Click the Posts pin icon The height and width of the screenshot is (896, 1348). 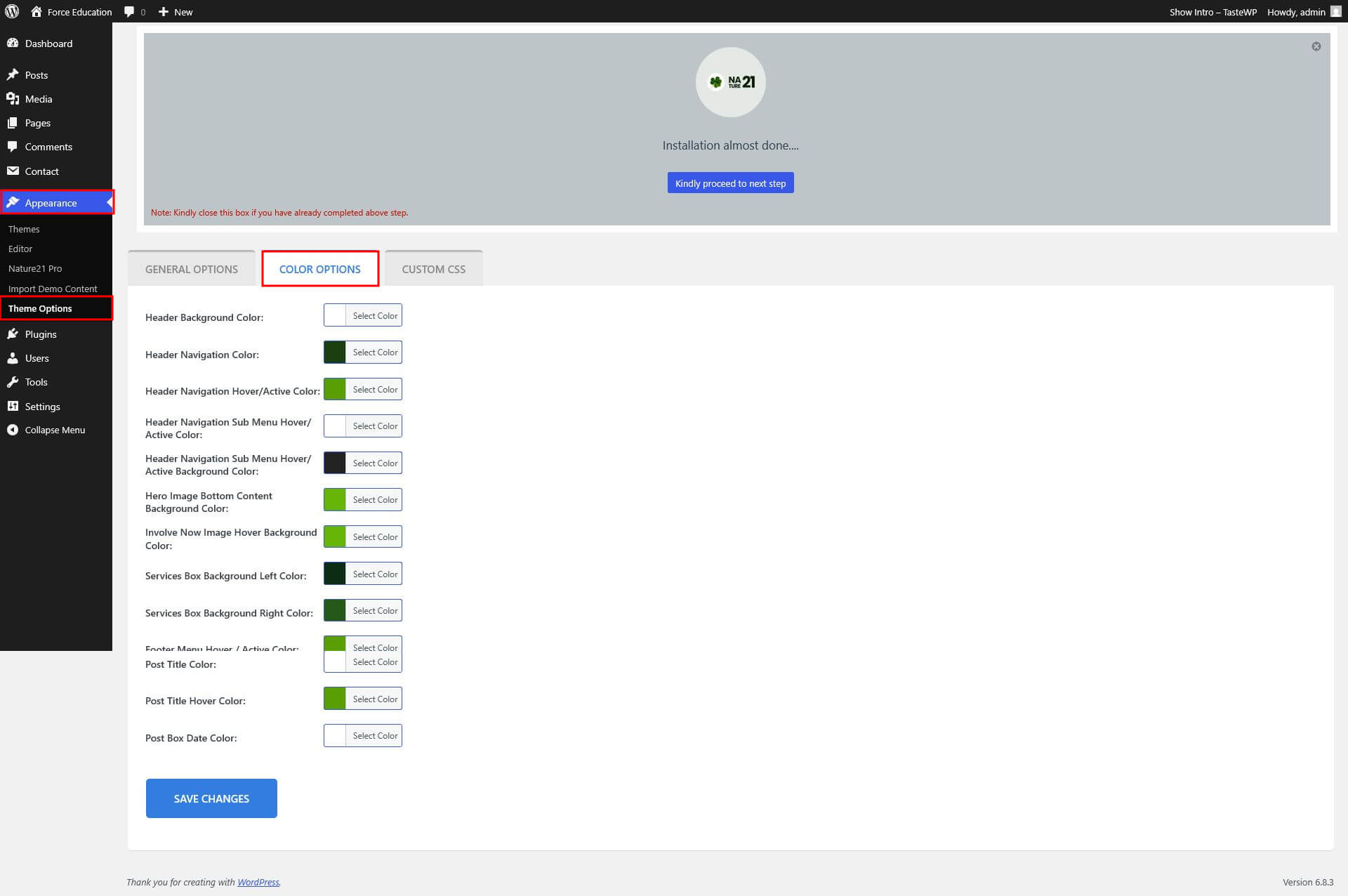coord(13,75)
